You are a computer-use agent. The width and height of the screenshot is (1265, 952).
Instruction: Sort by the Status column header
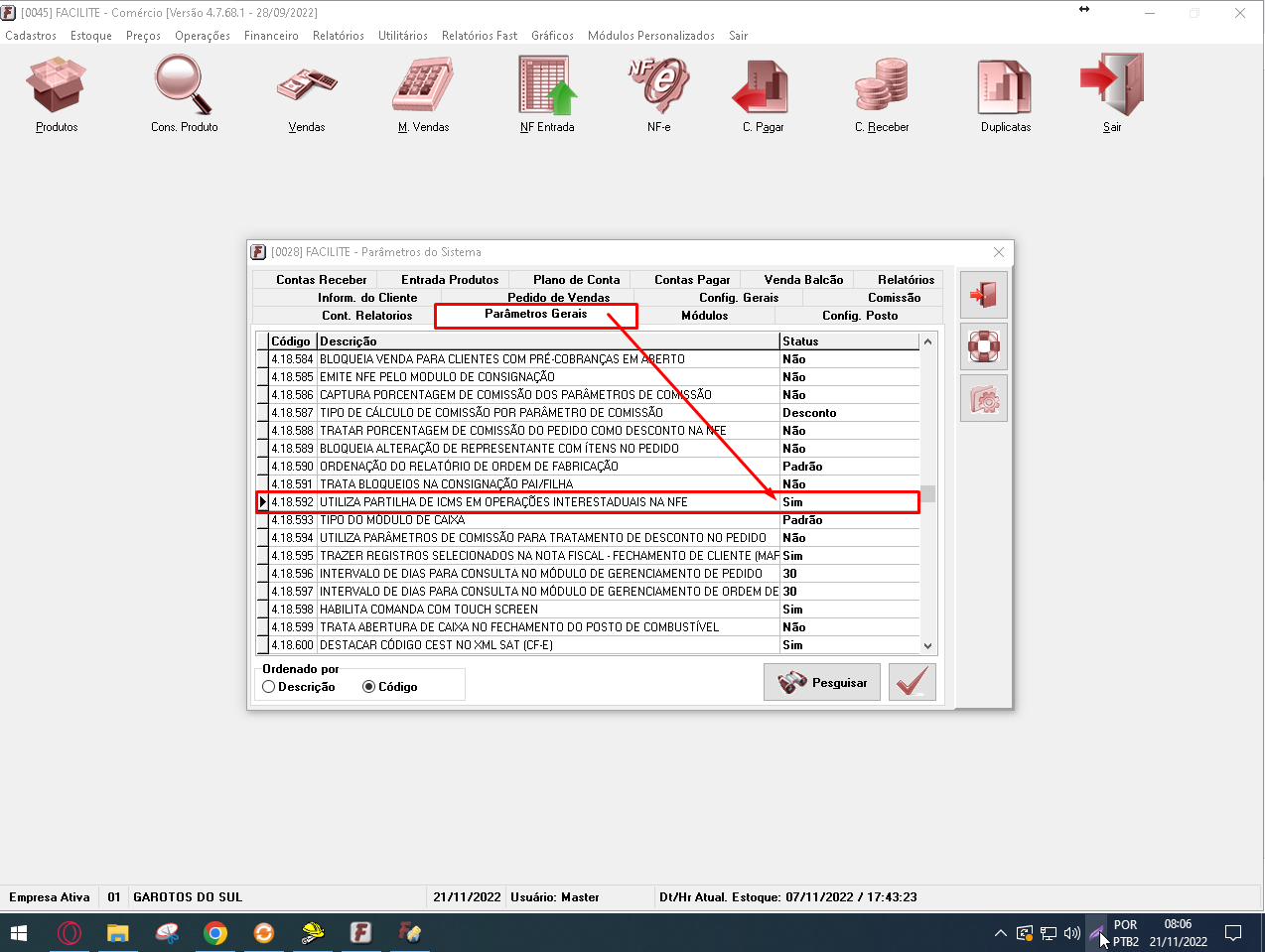[x=850, y=341]
